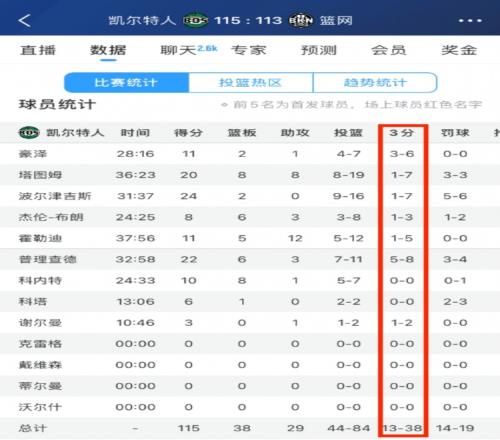The image size is (500, 440).
Task: Switch to the 直播 tab
Action: pos(38,50)
